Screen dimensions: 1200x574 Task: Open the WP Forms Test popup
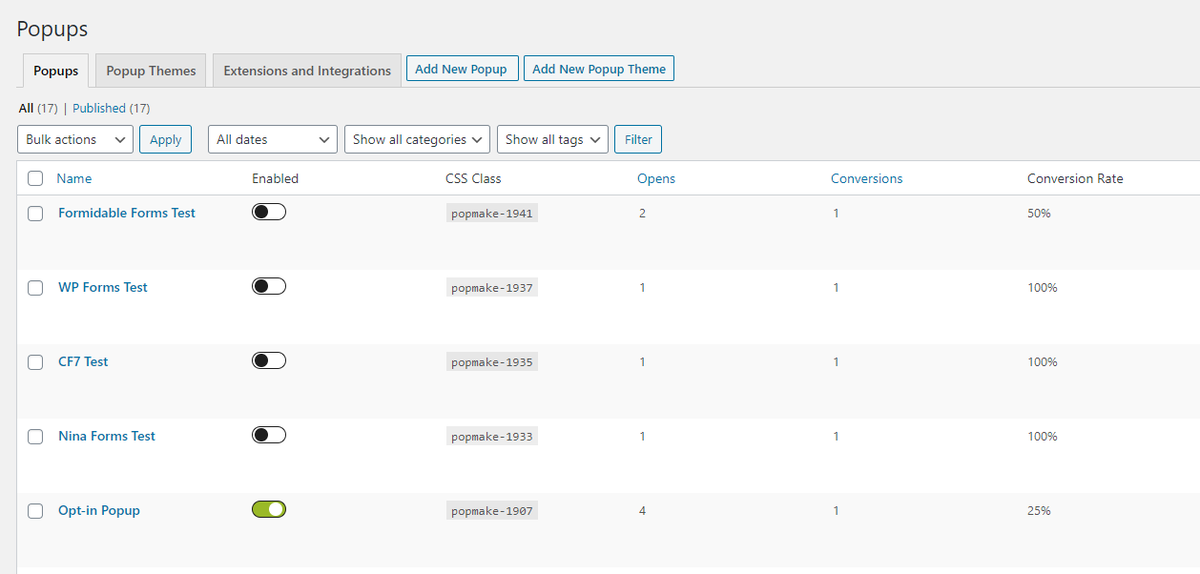[103, 288]
